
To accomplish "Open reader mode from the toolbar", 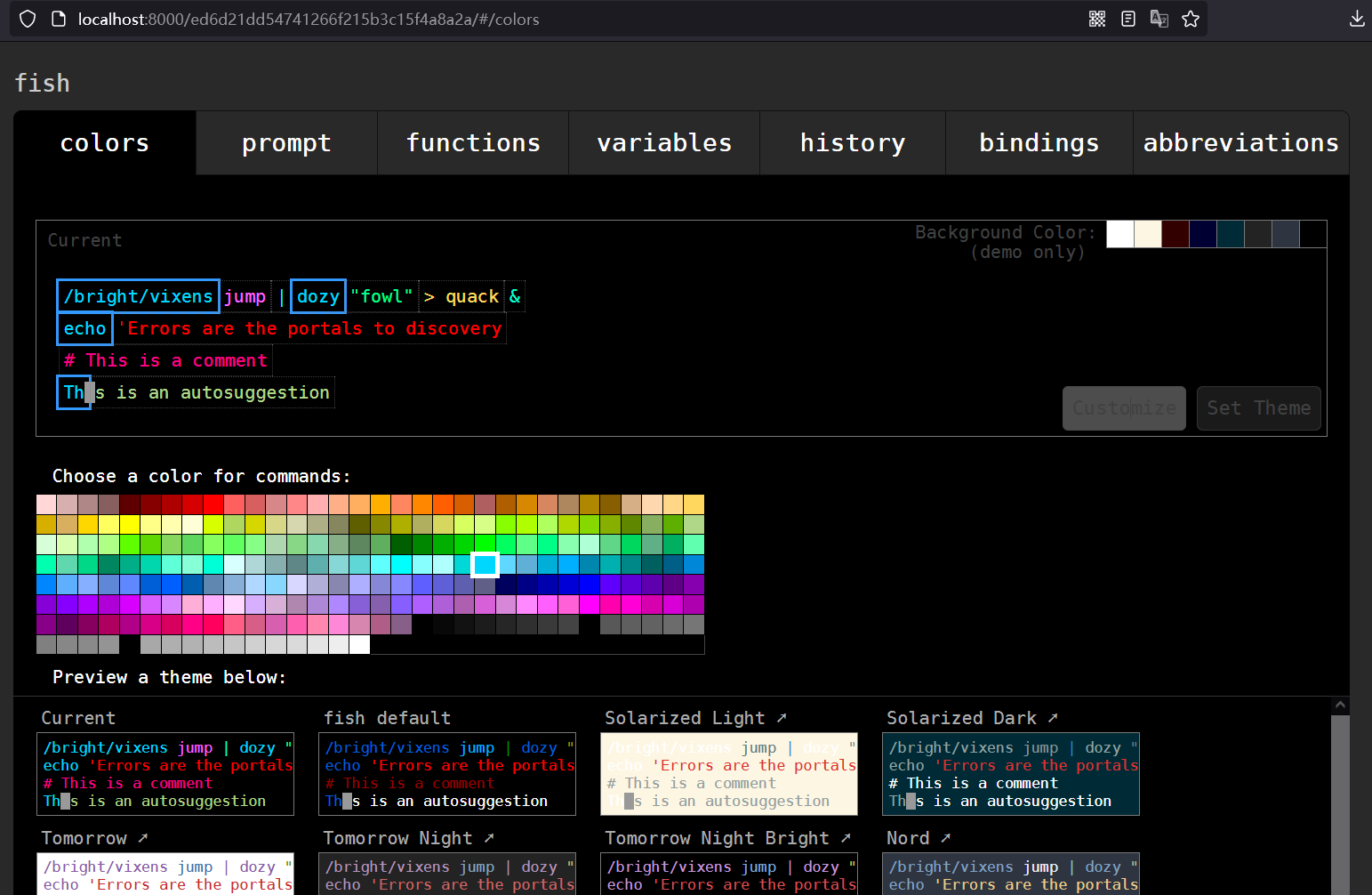I will click(x=1128, y=19).
